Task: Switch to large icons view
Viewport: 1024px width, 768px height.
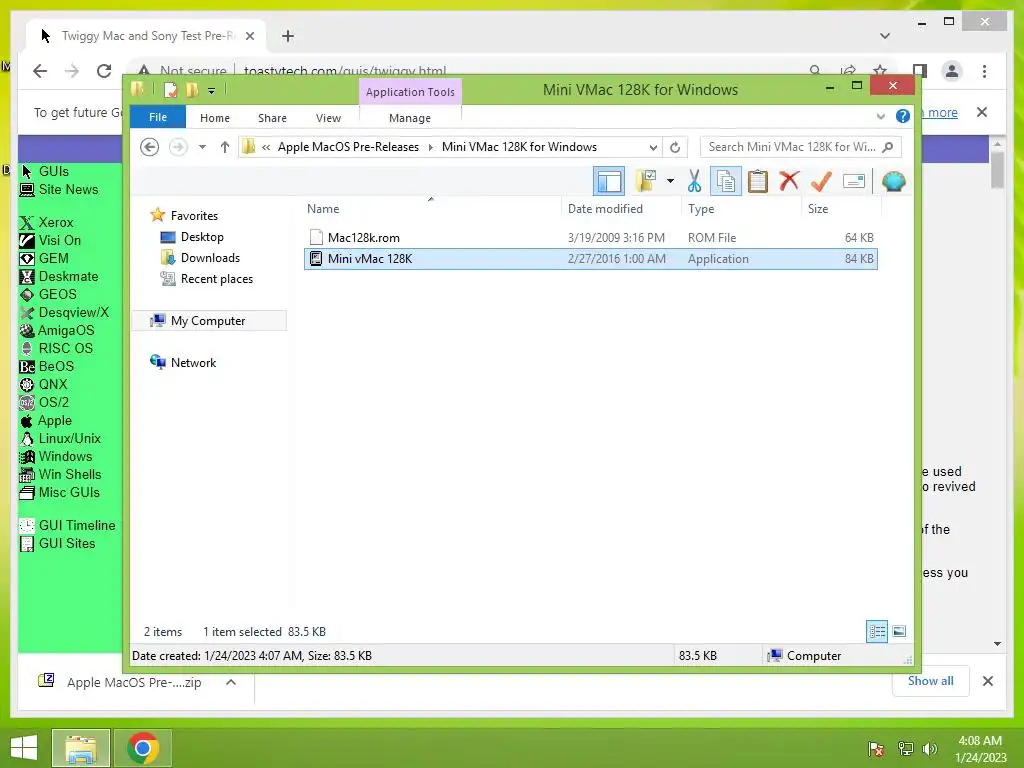Action: pos(899,632)
